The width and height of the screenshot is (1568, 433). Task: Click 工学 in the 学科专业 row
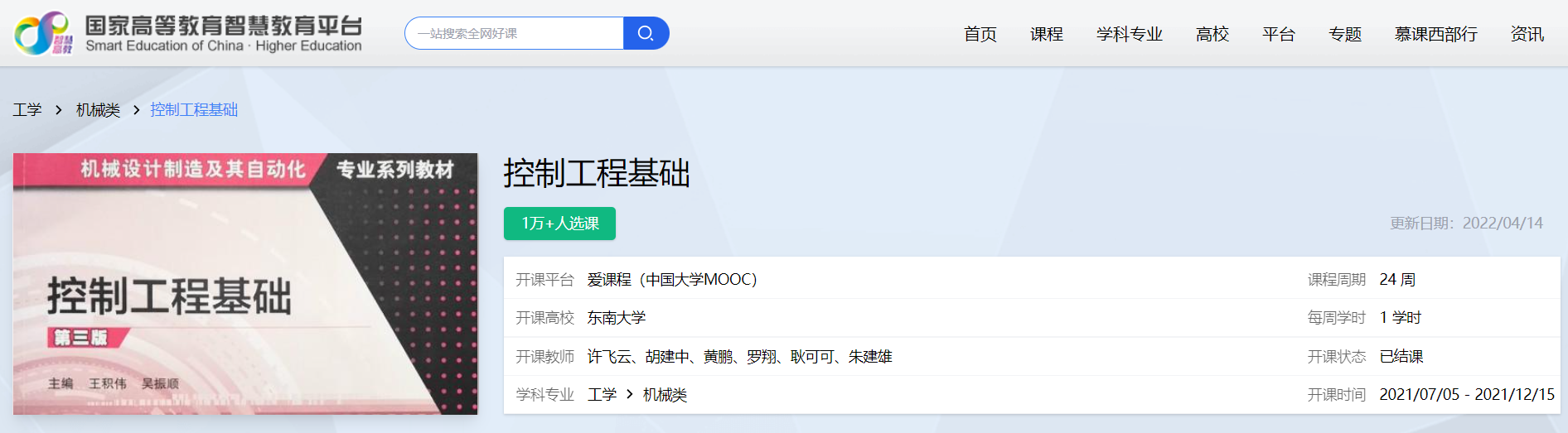(602, 395)
